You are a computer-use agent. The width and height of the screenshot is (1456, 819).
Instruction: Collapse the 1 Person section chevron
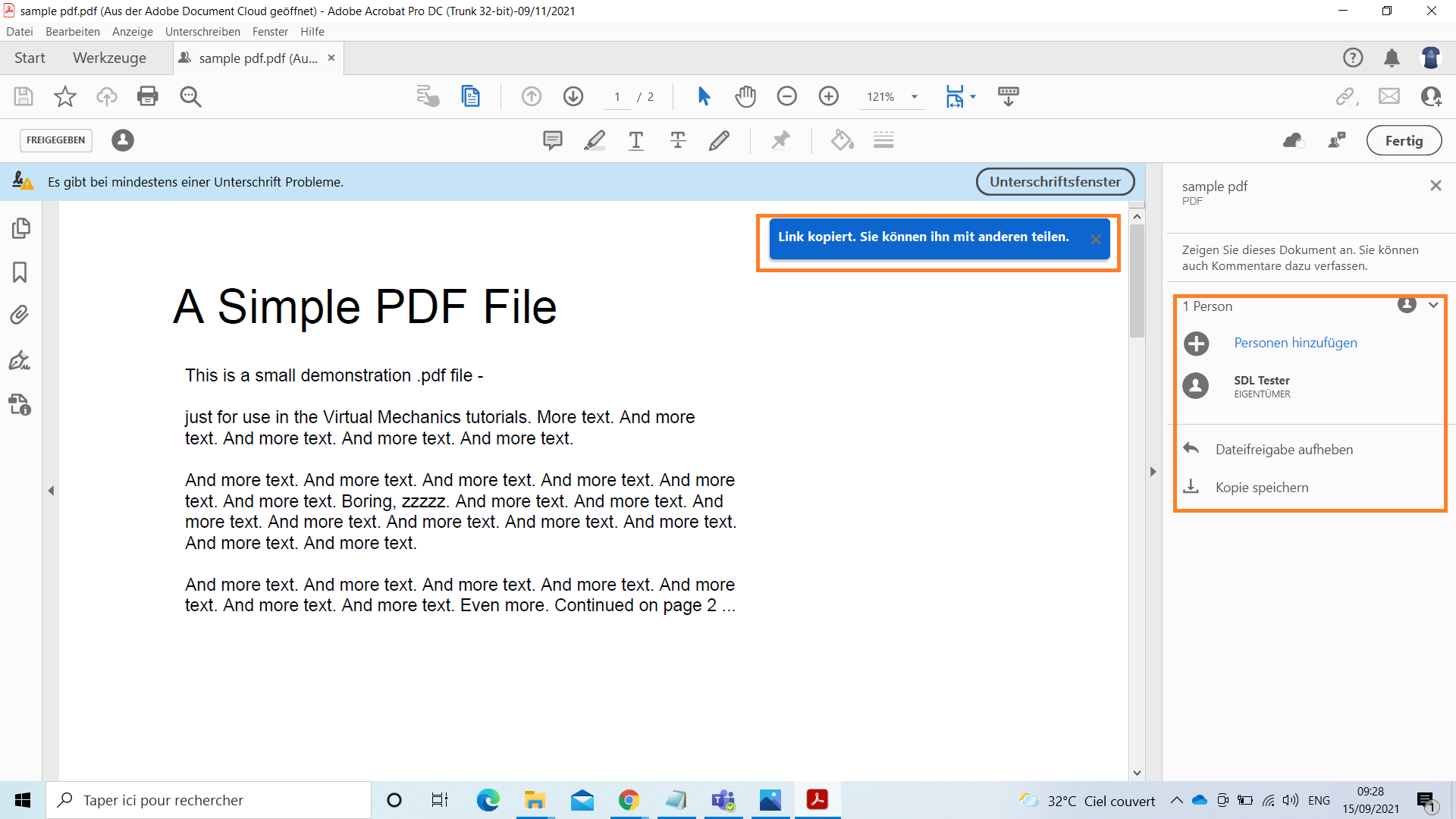coord(1433,305)
